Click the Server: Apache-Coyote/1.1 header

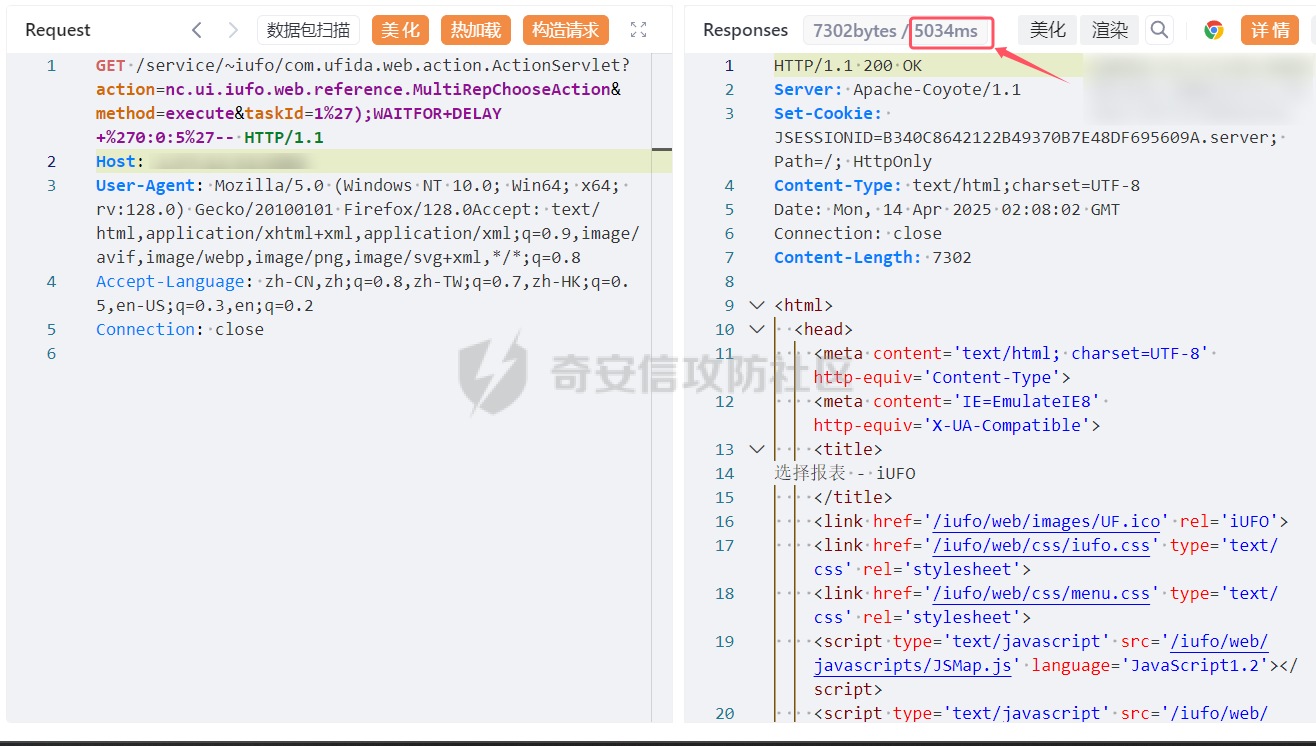(897, 89)
